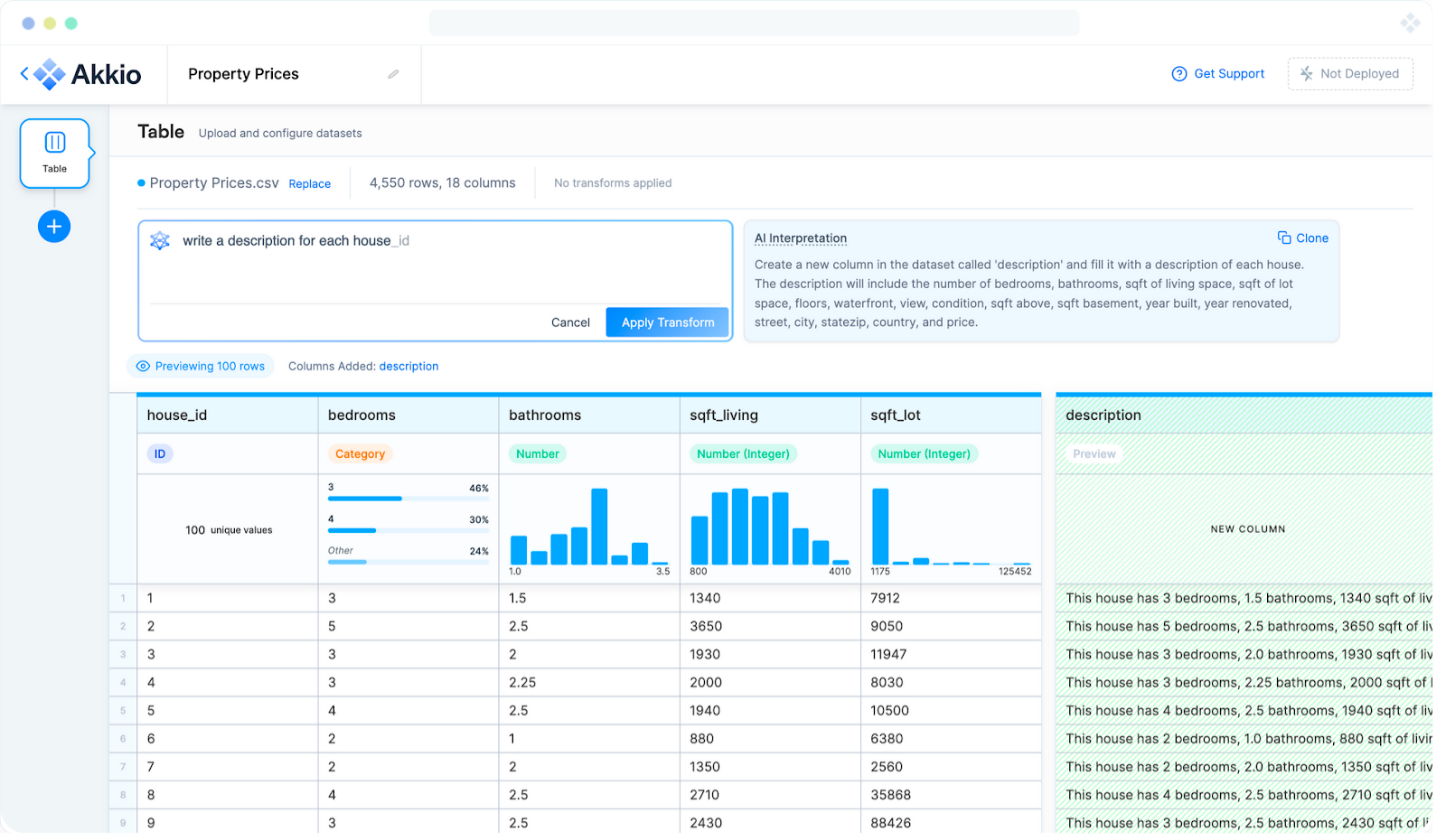Viewport: 1446px width, 840px height.
Task: Click '100 unique values' in house_id column
Action: tap(229, 530)
